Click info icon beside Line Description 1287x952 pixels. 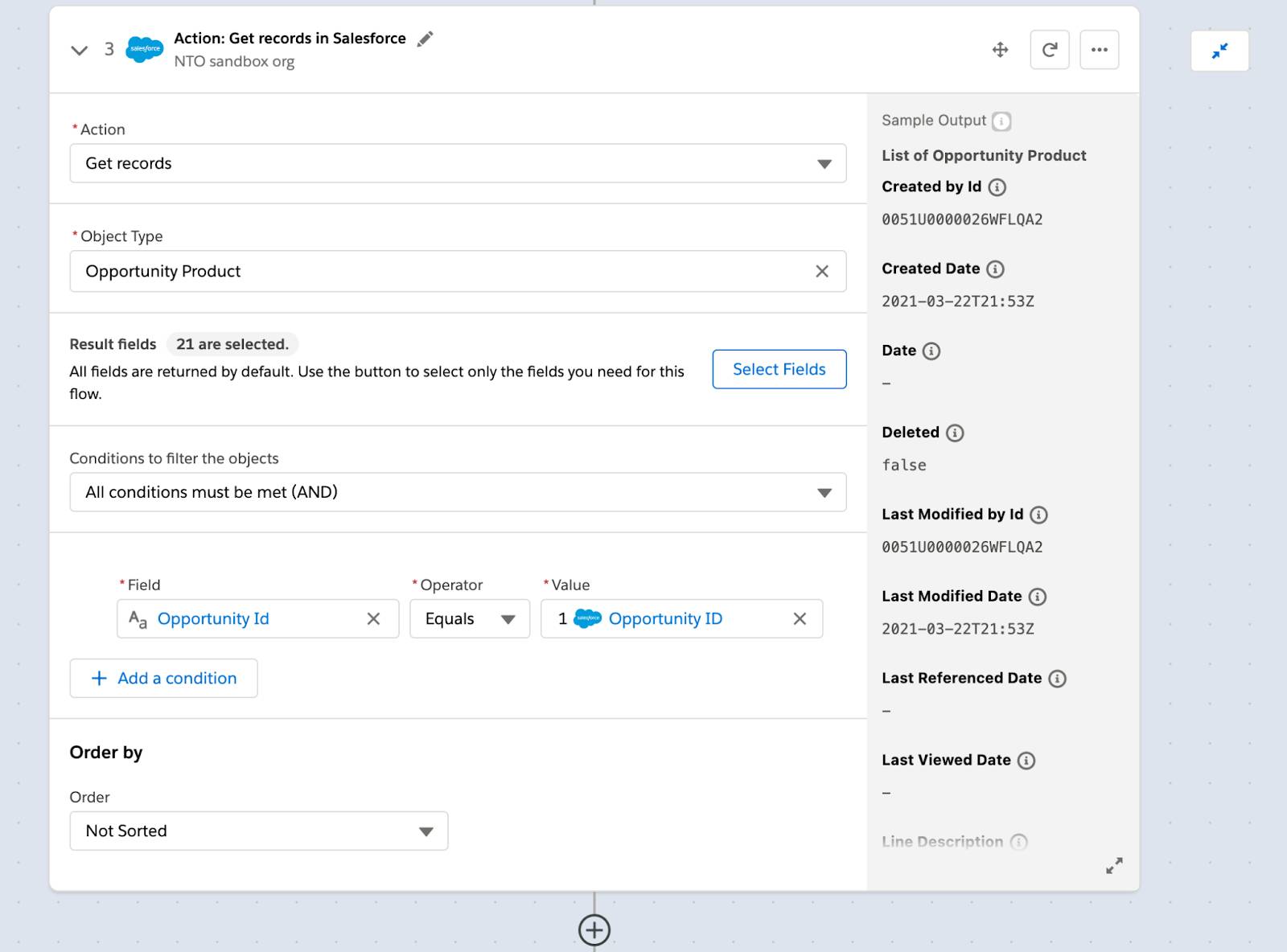[1019, 842]
